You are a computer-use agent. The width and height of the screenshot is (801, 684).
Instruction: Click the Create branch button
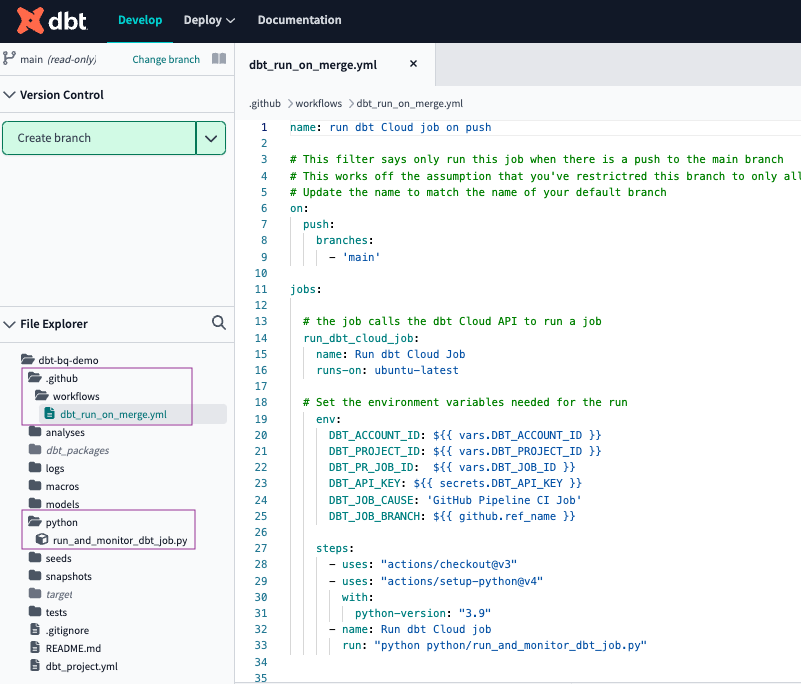point(99,138)
